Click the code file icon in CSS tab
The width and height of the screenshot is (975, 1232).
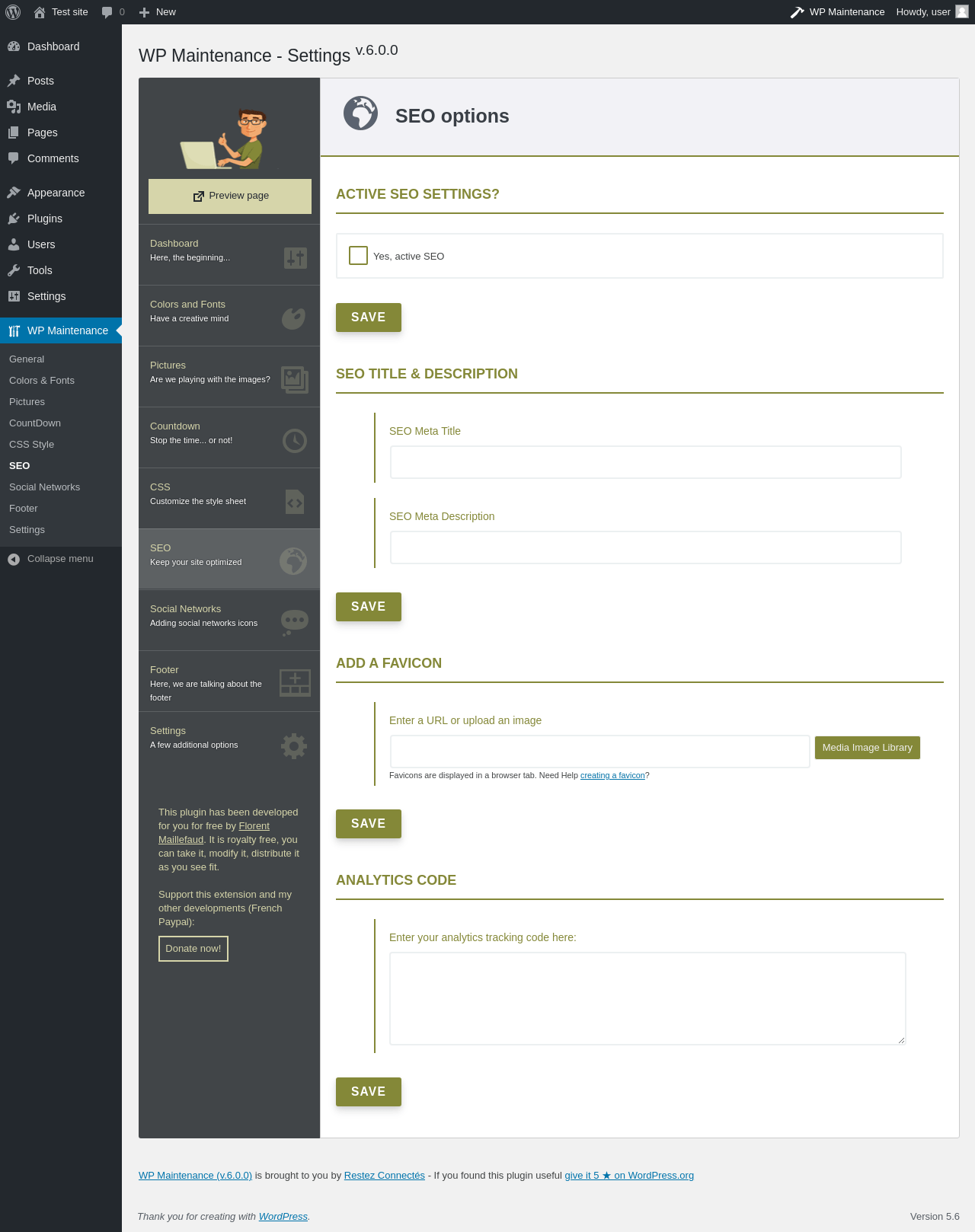pyautogui.click(x=295, y=502)
